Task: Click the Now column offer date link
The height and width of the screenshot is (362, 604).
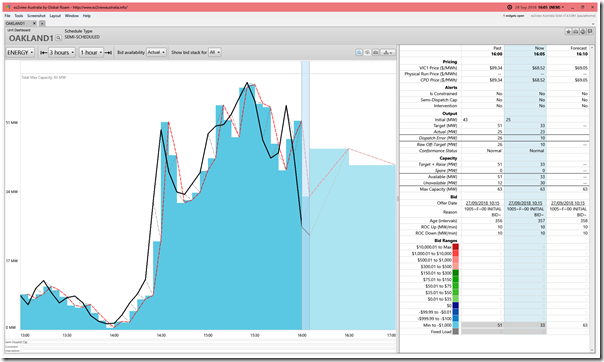Action: (525, 203)
